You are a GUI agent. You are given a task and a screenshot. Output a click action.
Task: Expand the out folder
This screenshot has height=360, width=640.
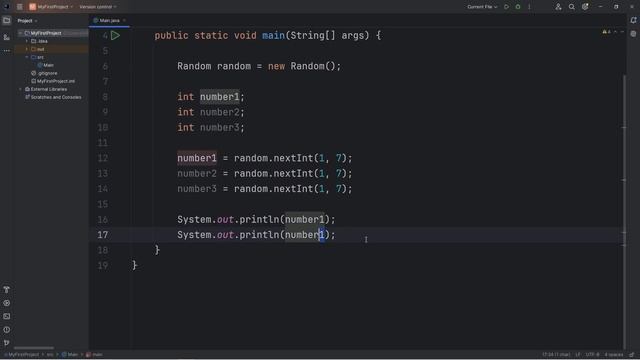point(27,49)
